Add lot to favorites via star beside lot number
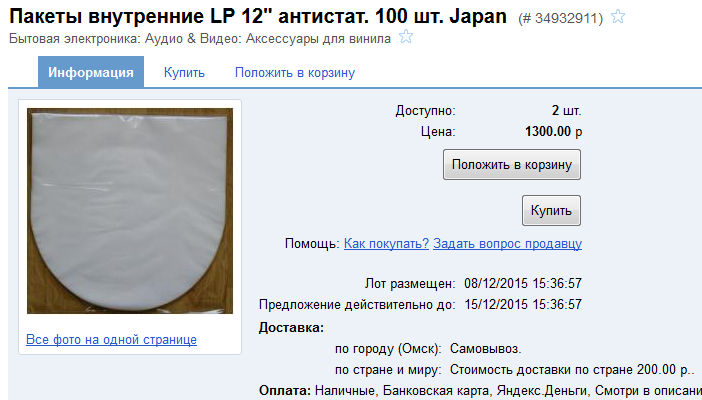702x400 pixels. 618,17
